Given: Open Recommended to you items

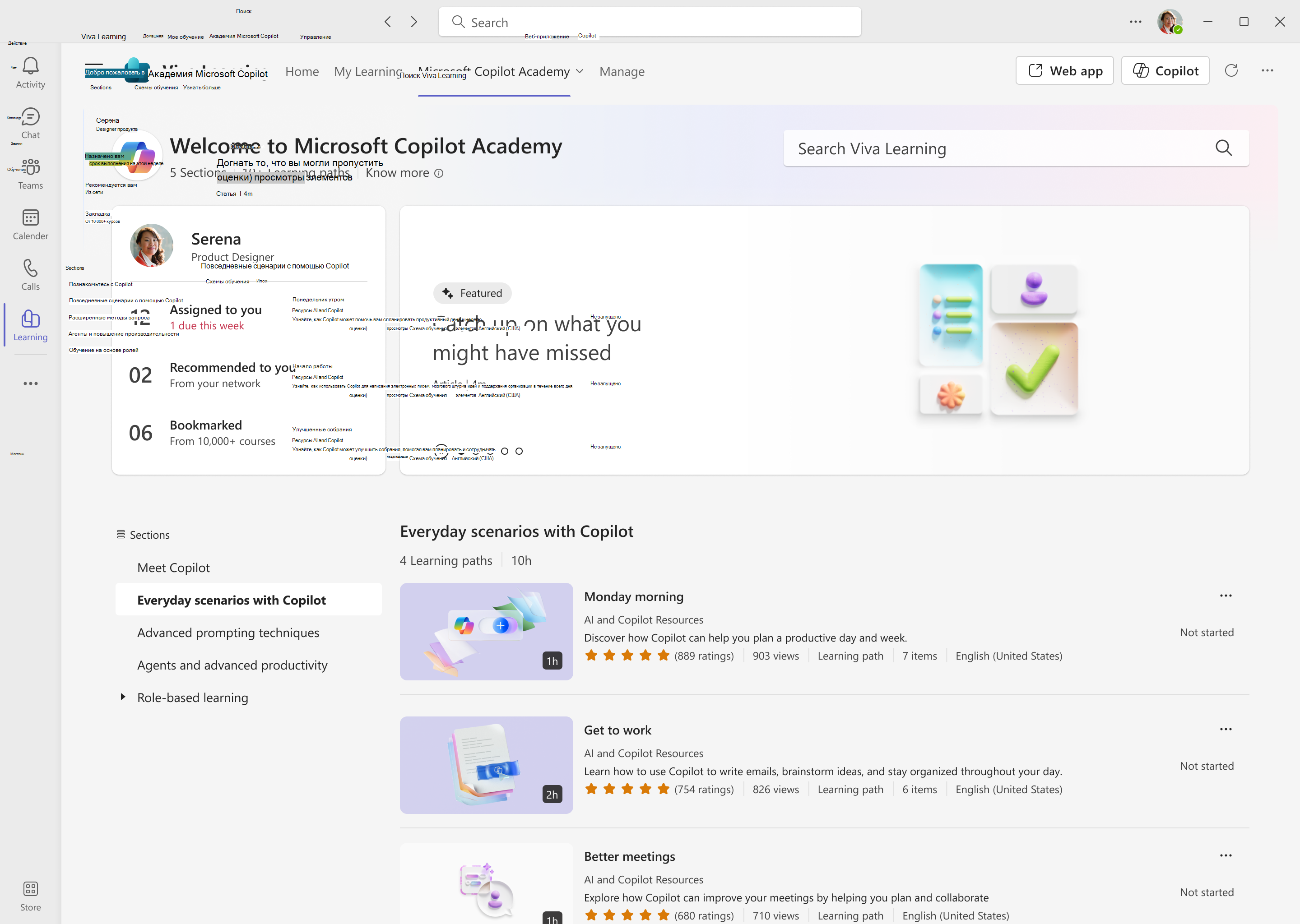Looking at the screenshot, I should pos(232,368).
